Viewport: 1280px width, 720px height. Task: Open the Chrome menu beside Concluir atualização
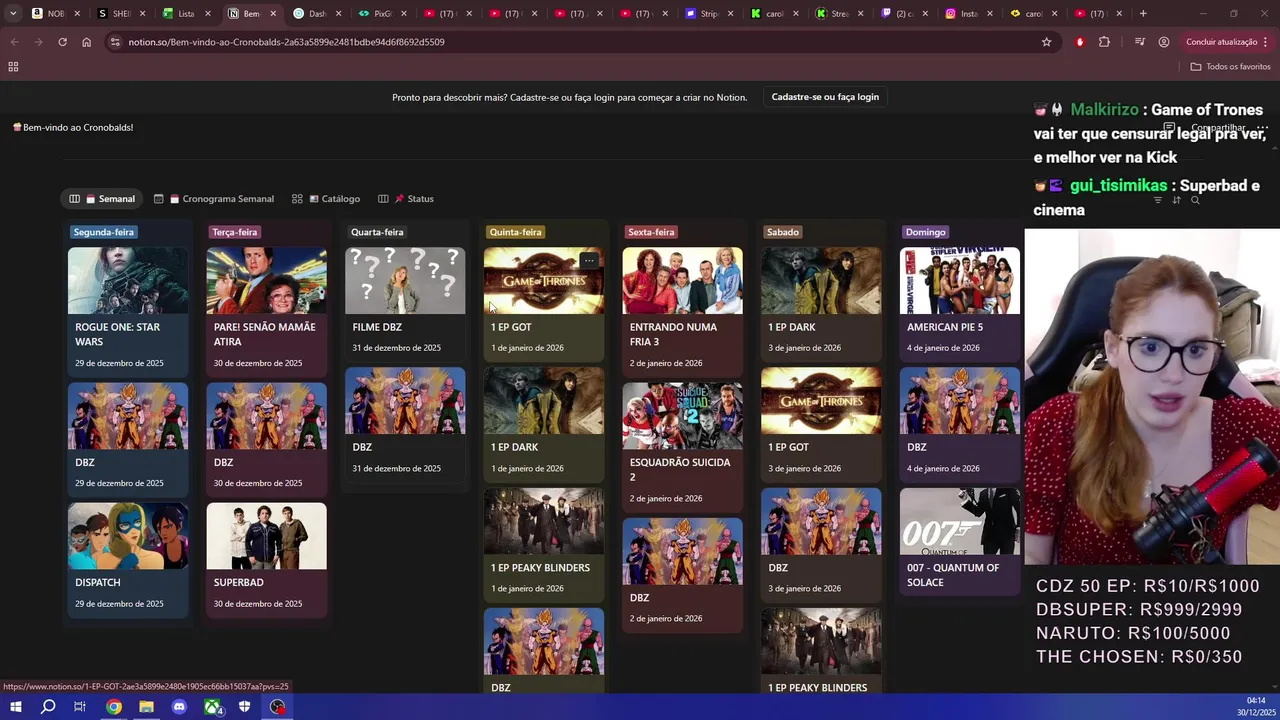[1266, 42]
